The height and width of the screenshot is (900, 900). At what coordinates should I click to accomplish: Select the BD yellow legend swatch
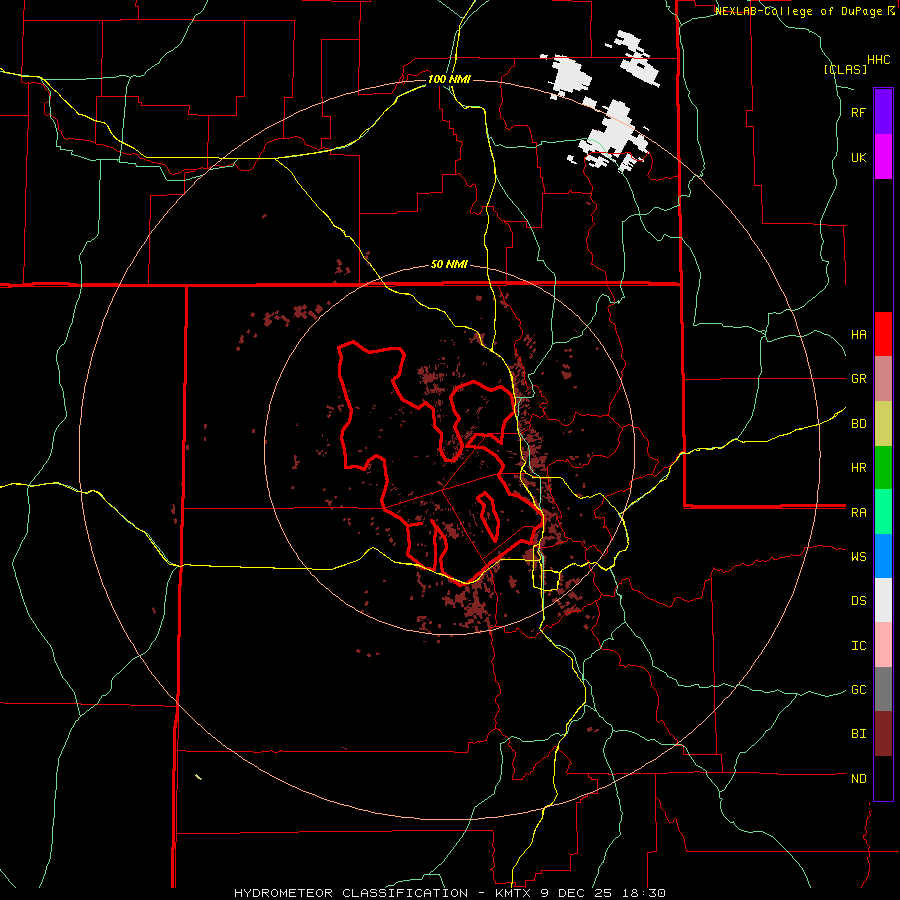(883, 424)
